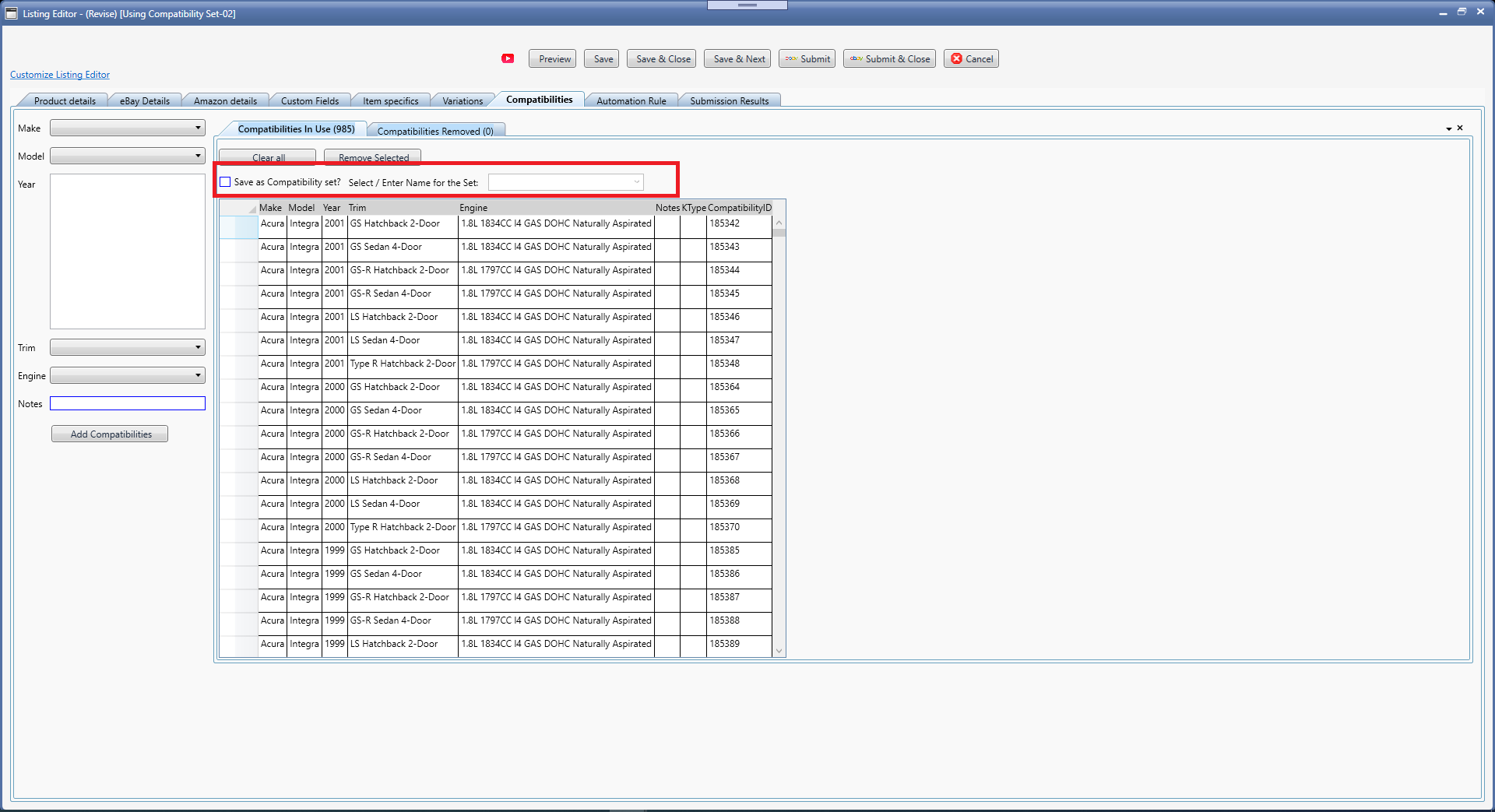Click the Notes column header
Screen dimensions: 1495x812
coord(667,208)
